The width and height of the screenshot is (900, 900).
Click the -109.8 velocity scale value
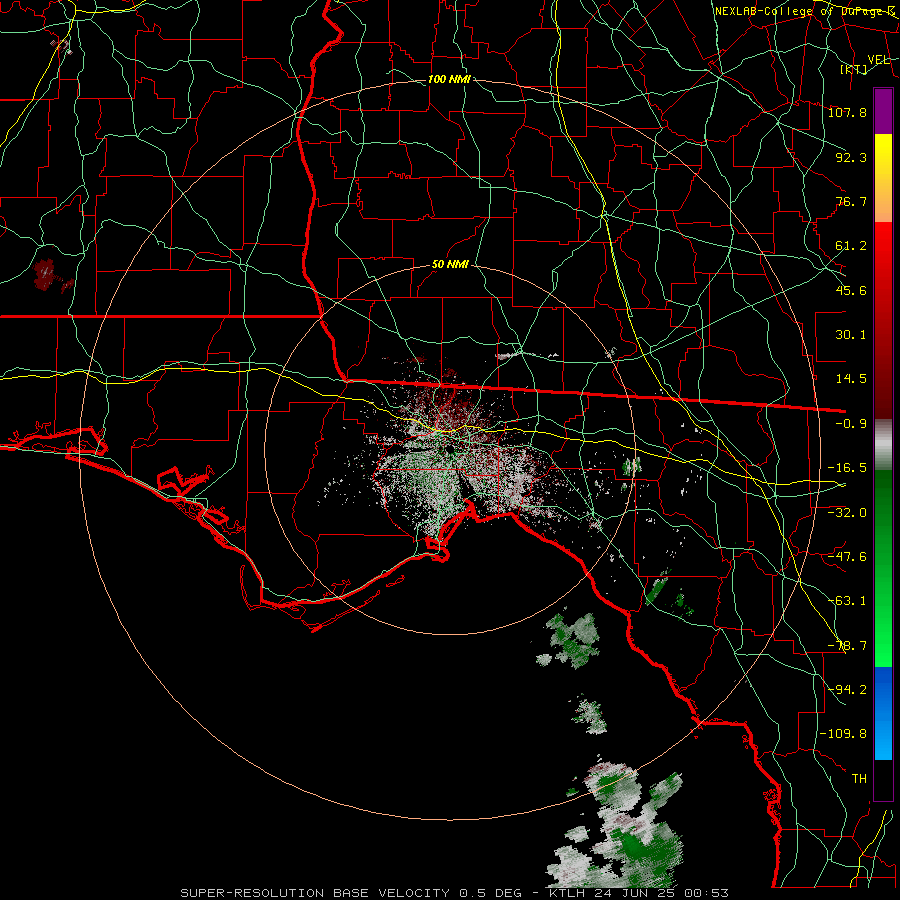[x=843, y=734]
